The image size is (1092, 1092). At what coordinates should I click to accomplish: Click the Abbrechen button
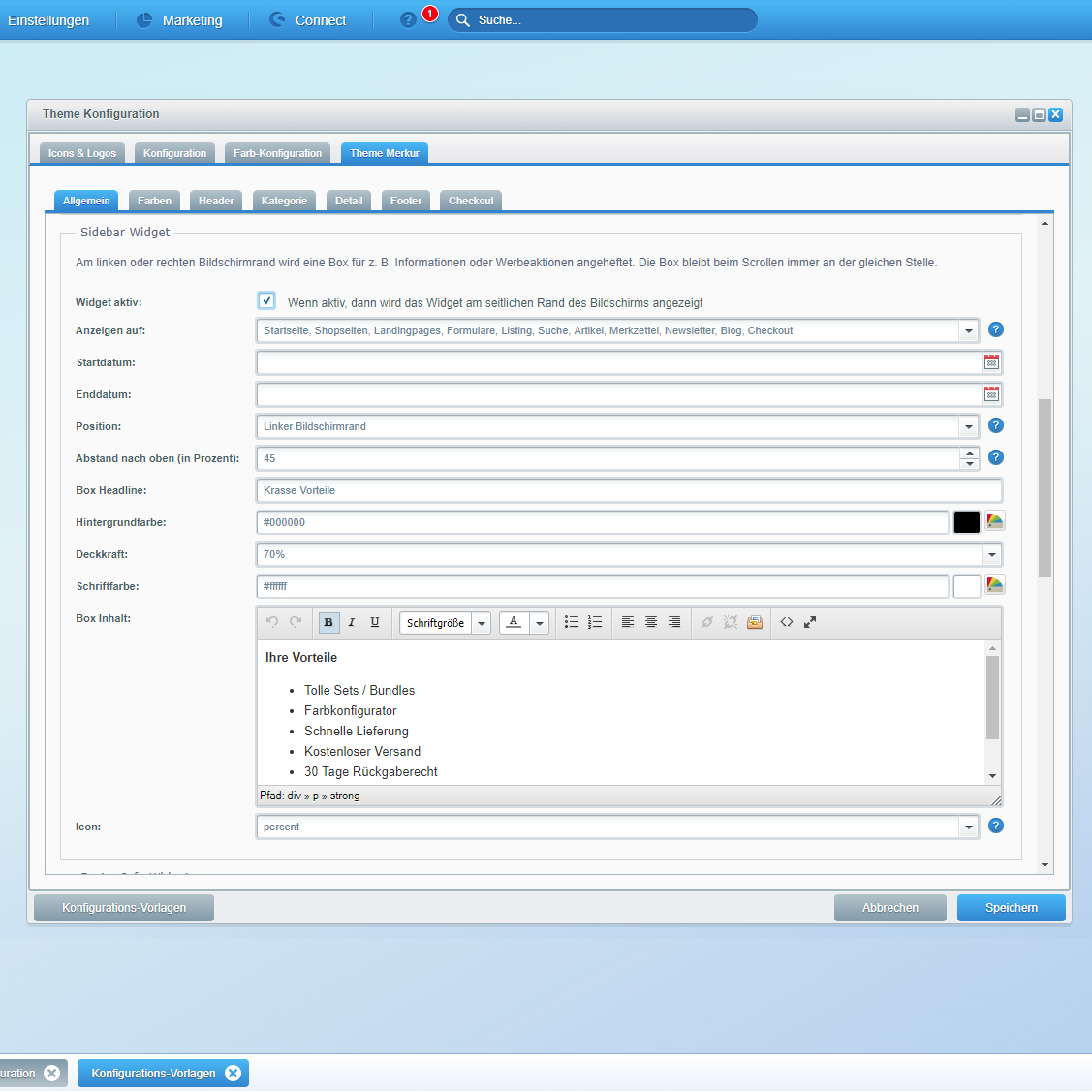tap(889, 908)
